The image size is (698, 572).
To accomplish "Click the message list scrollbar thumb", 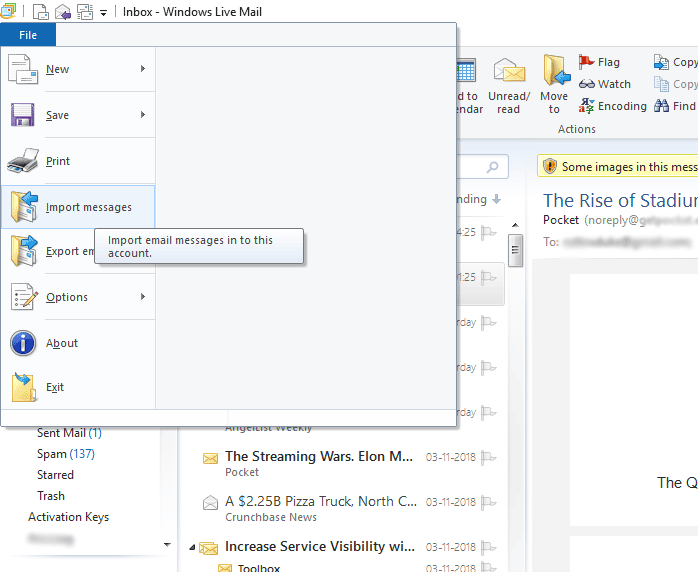I will [515, 250].
